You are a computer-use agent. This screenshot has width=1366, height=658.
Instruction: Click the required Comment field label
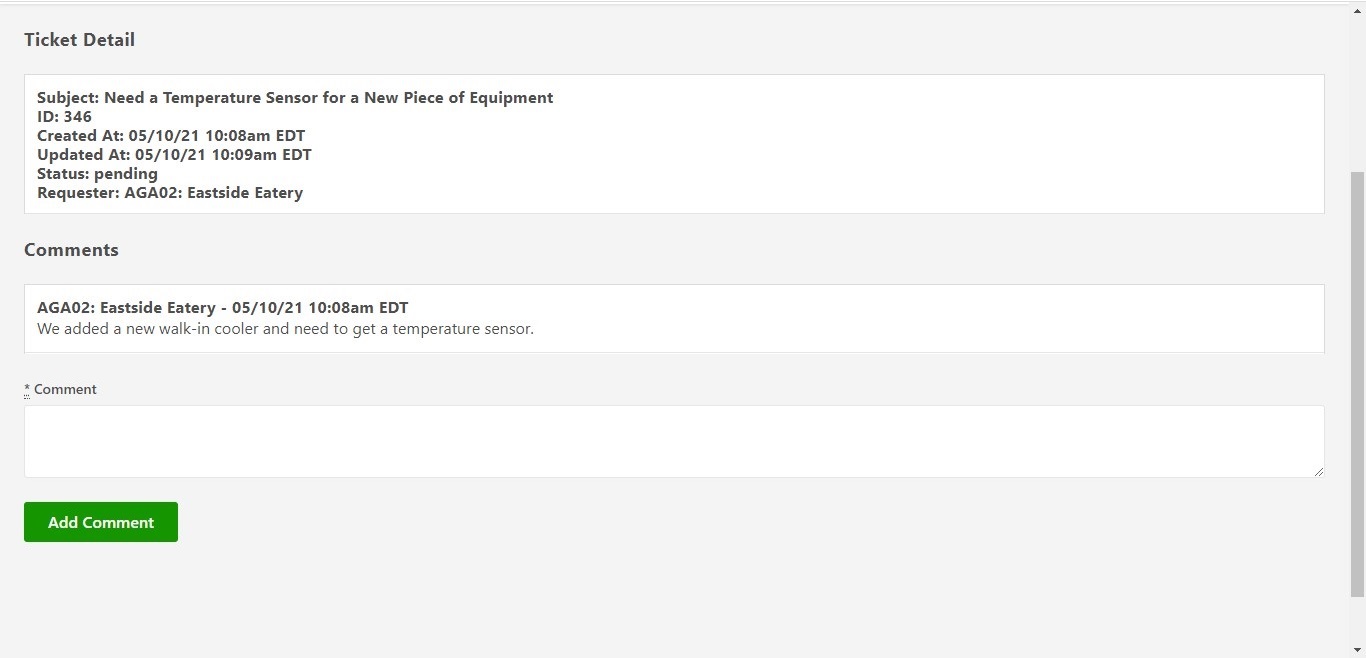pyautogui.click(x=60, y=389)
